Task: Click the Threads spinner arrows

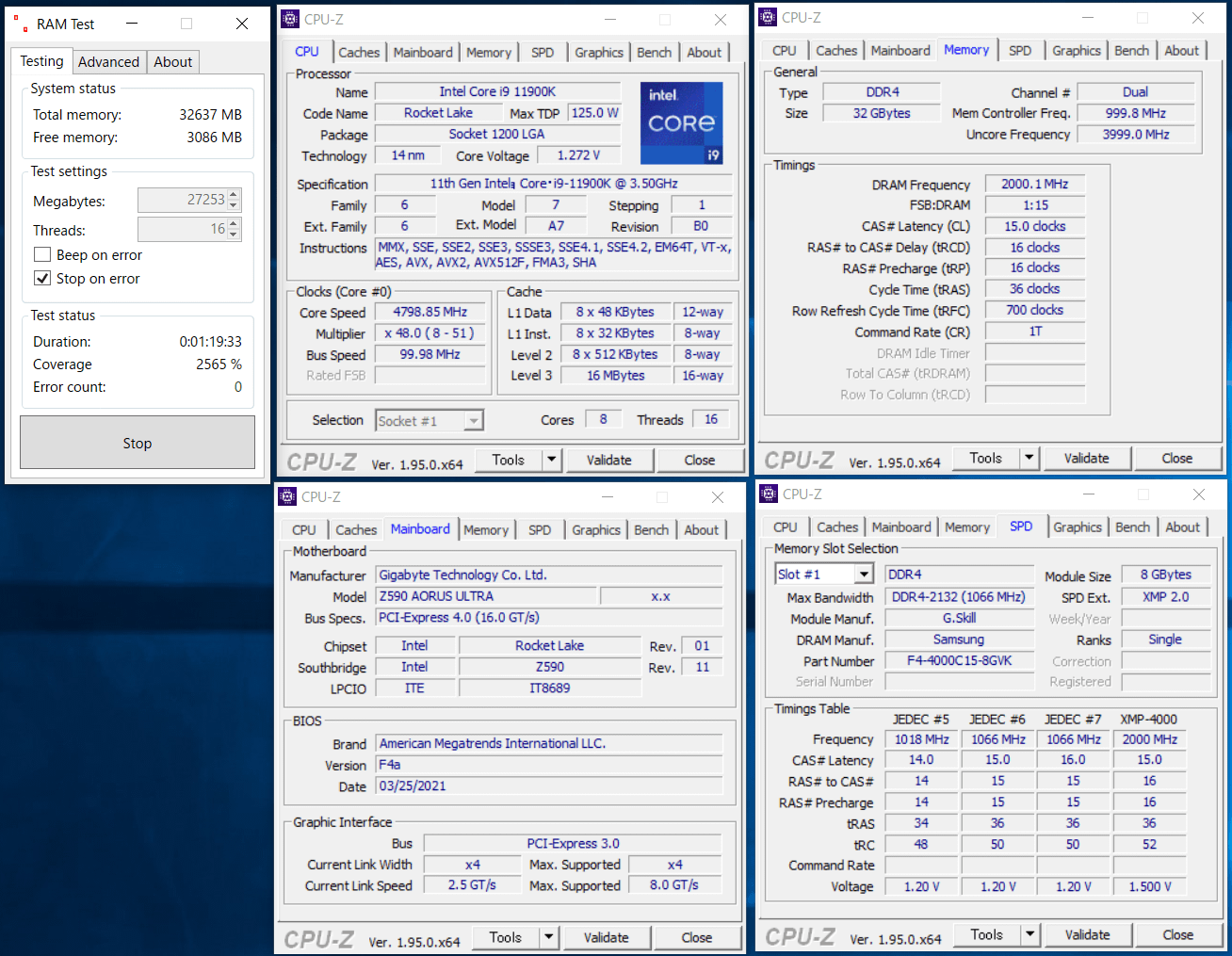Action: [235, 229]
